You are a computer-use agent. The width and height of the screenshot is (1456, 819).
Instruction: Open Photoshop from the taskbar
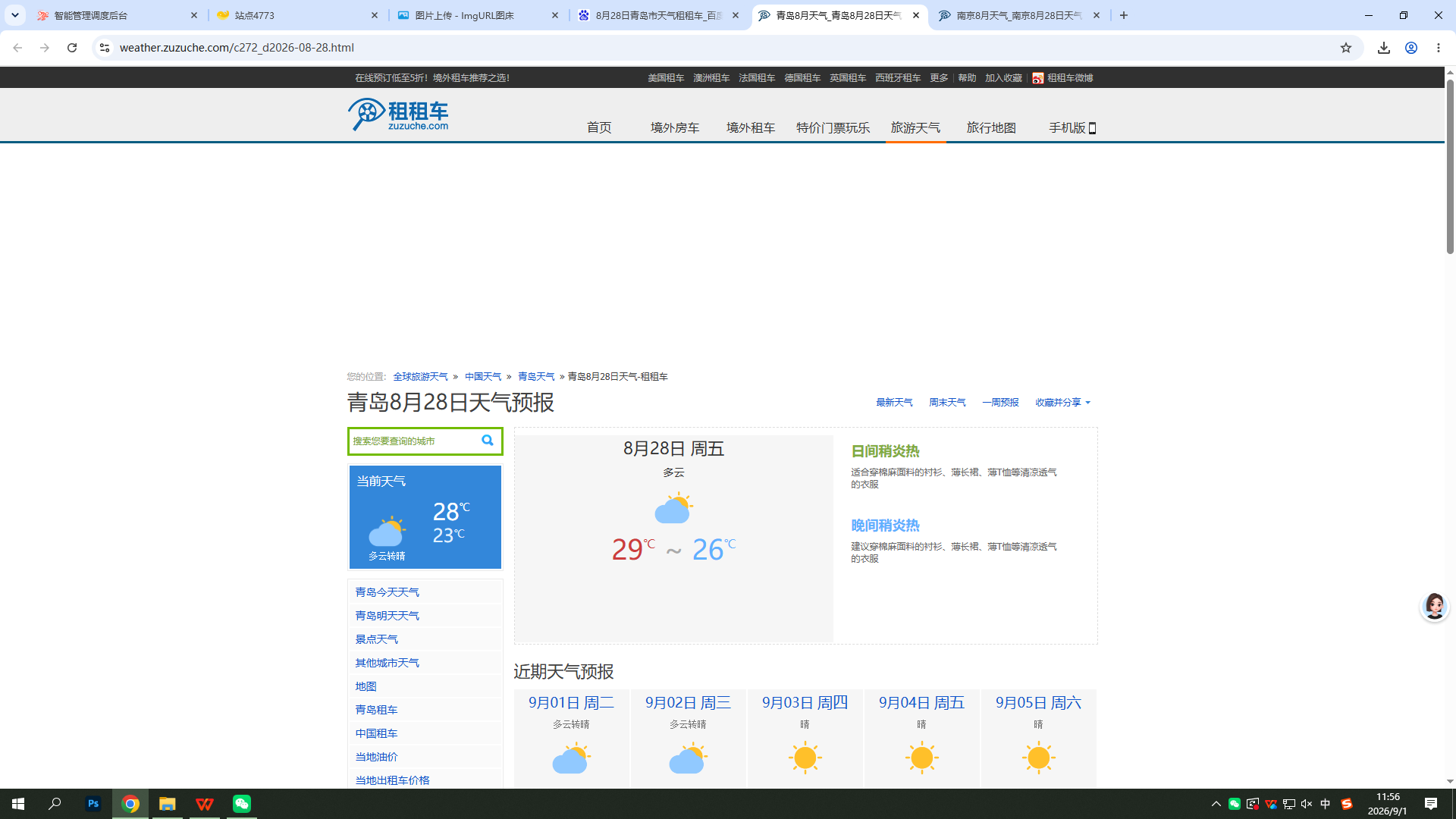point(93,804)
